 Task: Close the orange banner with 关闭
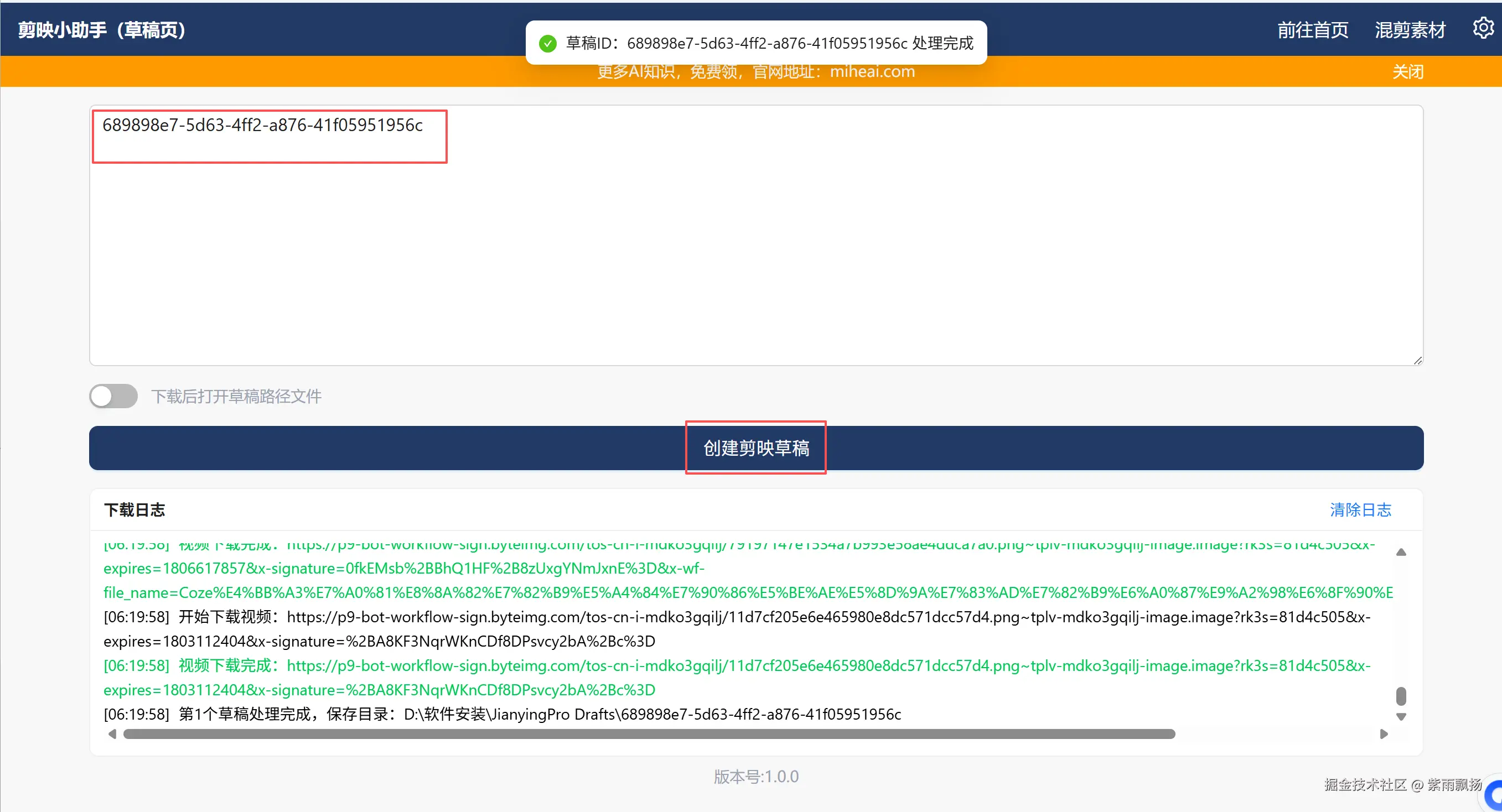point(1407,72)
